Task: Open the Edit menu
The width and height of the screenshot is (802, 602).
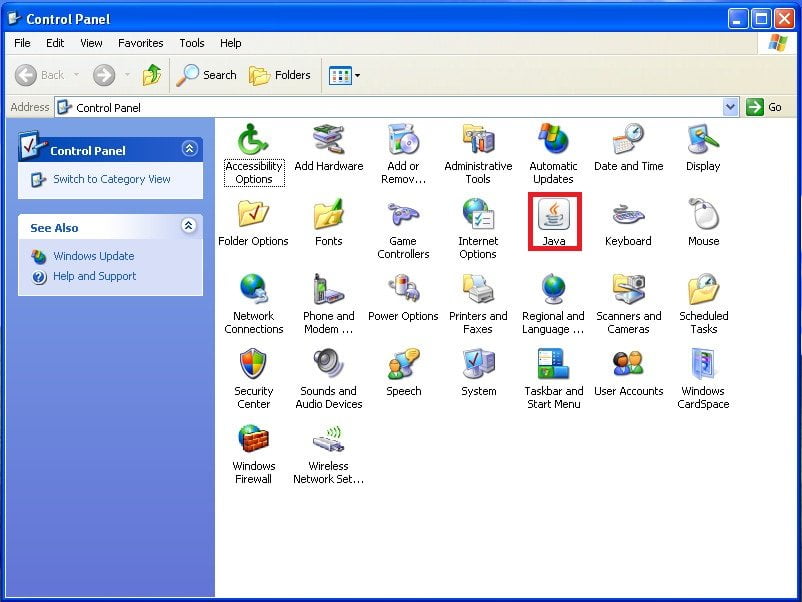Action: (x=55, y=43)
